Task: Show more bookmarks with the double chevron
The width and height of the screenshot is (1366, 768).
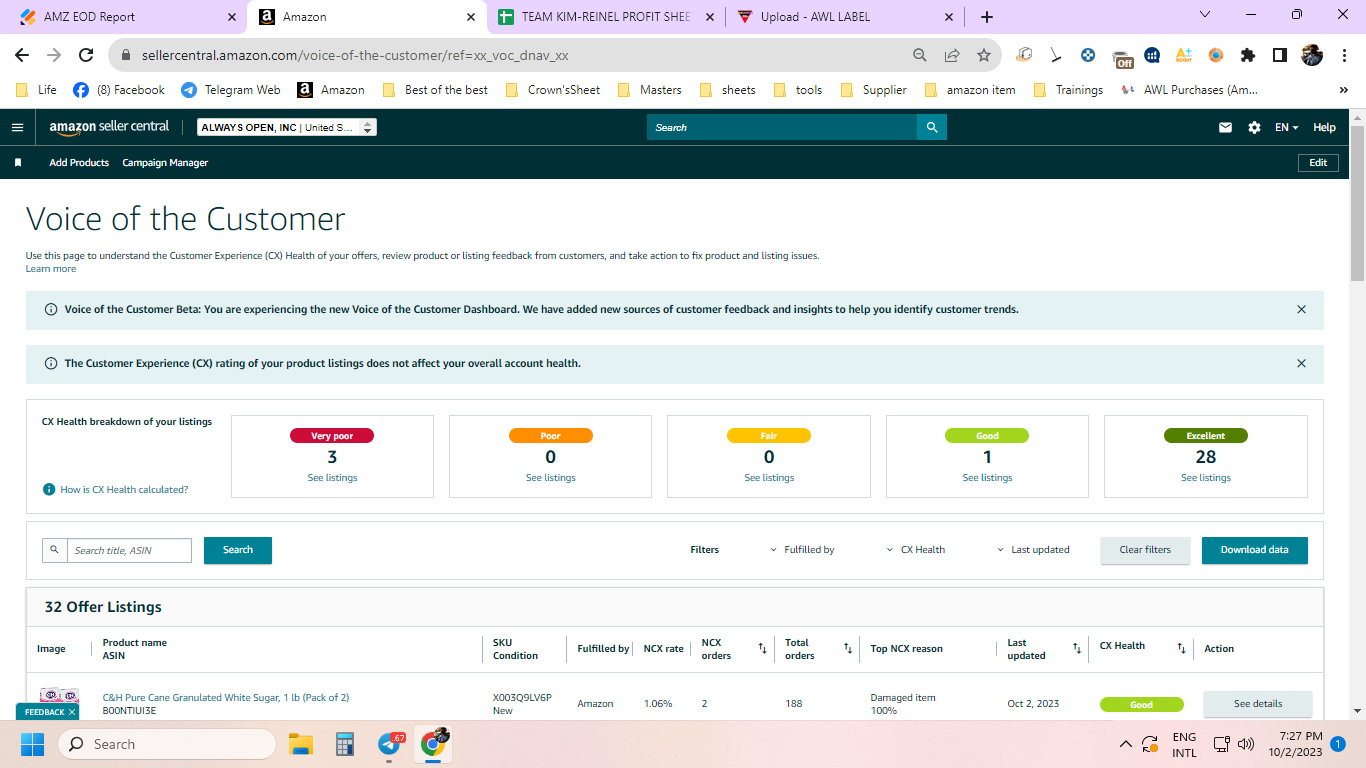Action: tap(1343, 90)
